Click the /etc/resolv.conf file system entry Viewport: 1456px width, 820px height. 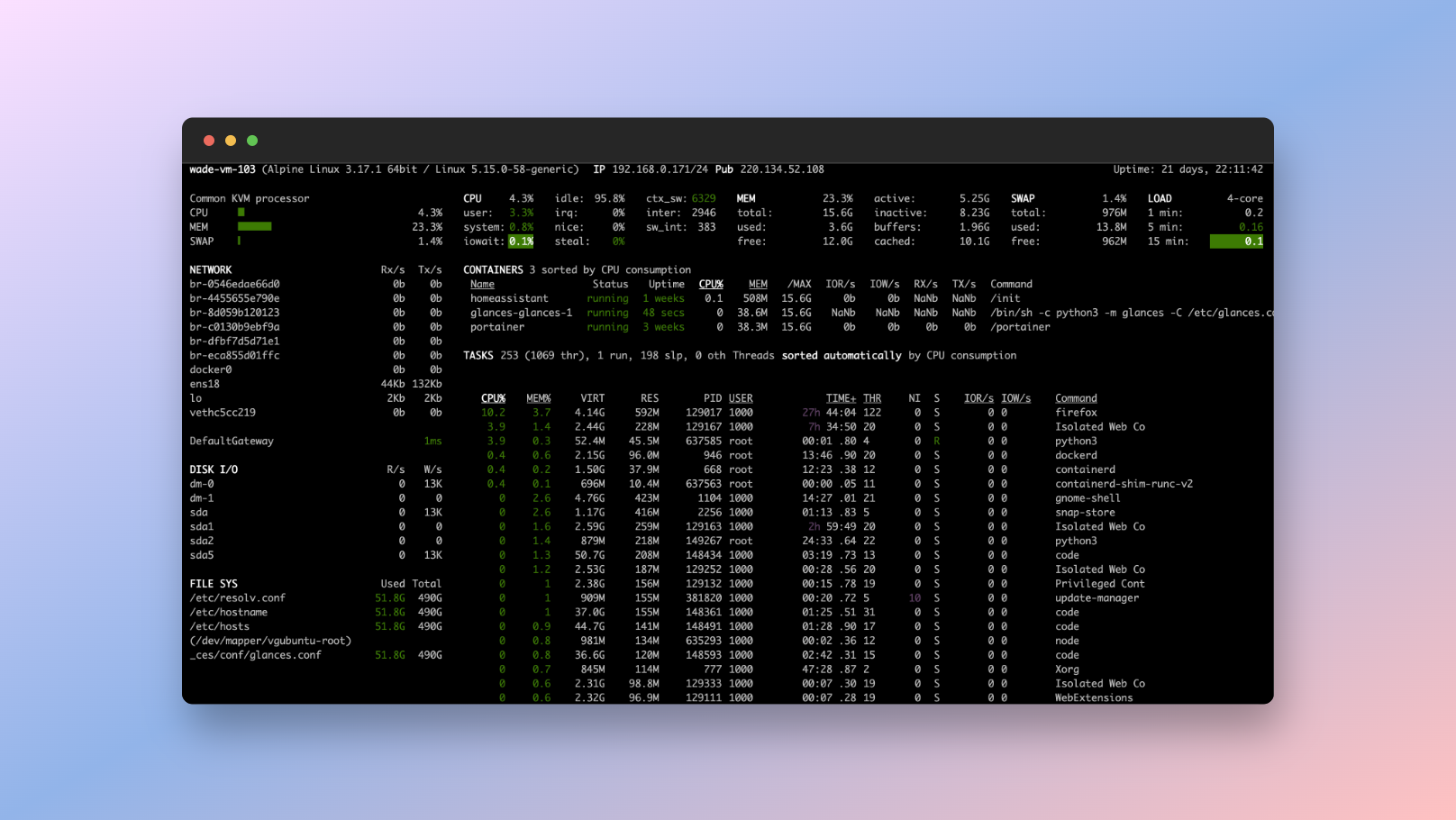click(237, 597)
